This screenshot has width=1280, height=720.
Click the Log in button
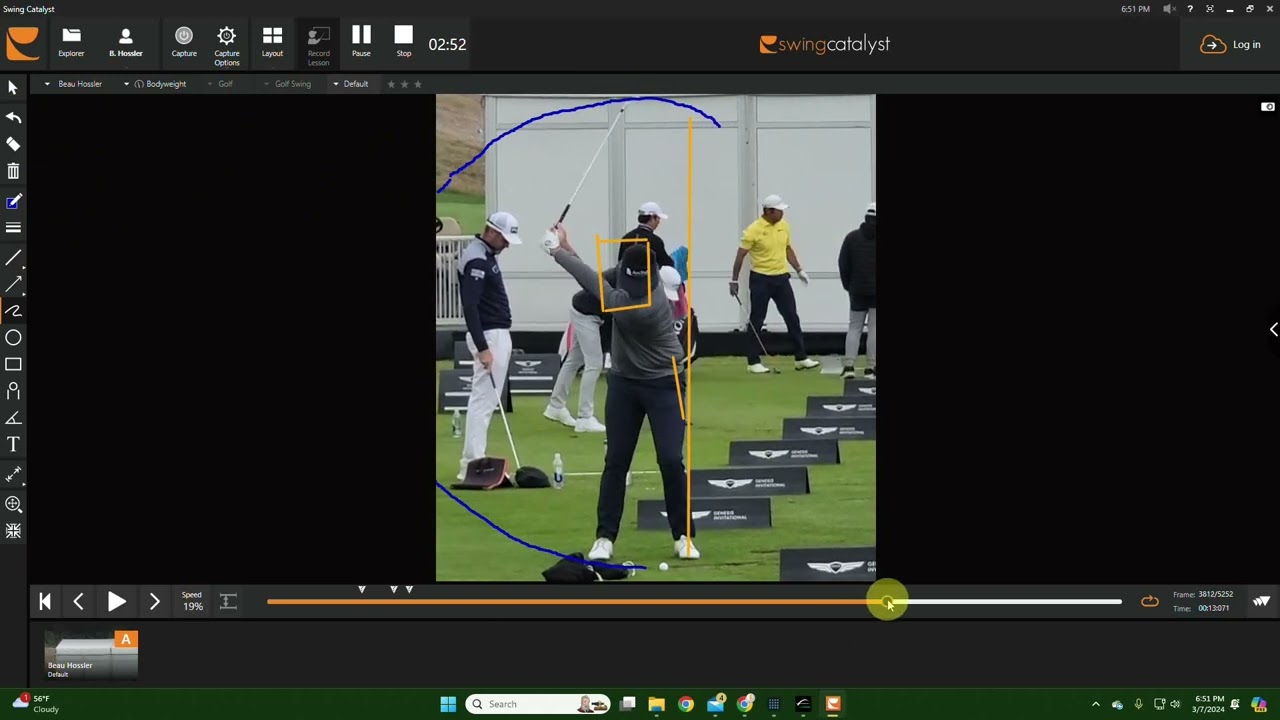[1233, 44]
